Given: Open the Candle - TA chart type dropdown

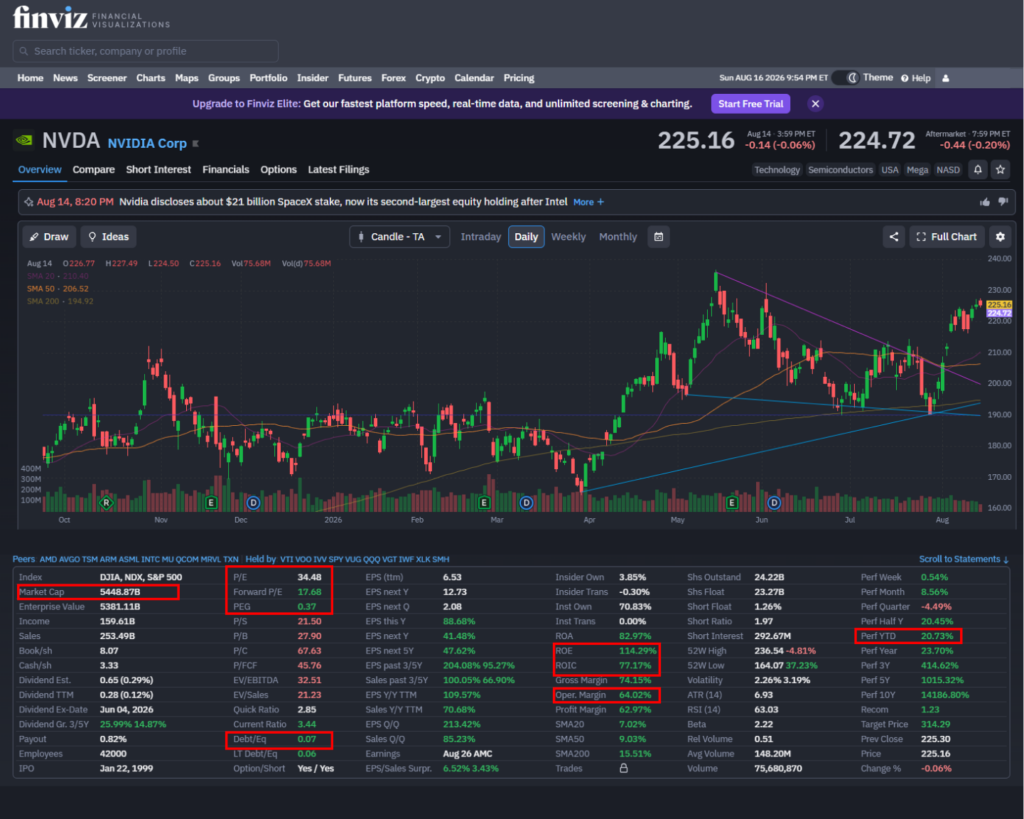Looking at the screenshot, I should point(400,236).
